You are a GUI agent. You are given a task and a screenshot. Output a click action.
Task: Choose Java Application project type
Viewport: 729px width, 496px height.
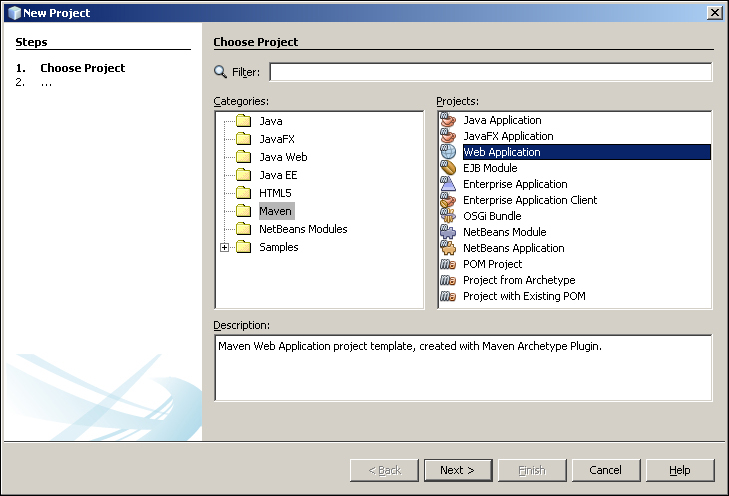pos(502,120)
